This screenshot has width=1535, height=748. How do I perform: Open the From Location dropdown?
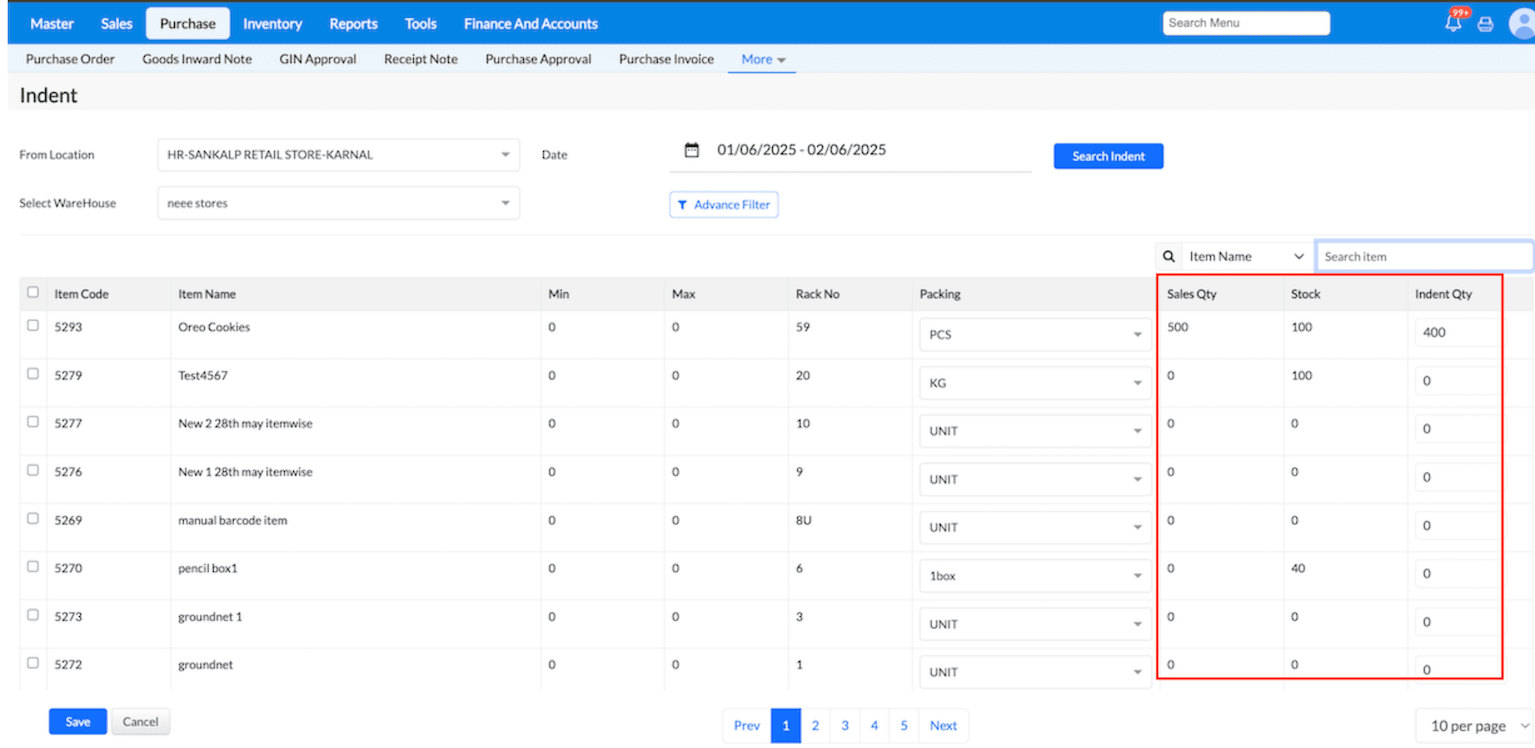(338, 155)
